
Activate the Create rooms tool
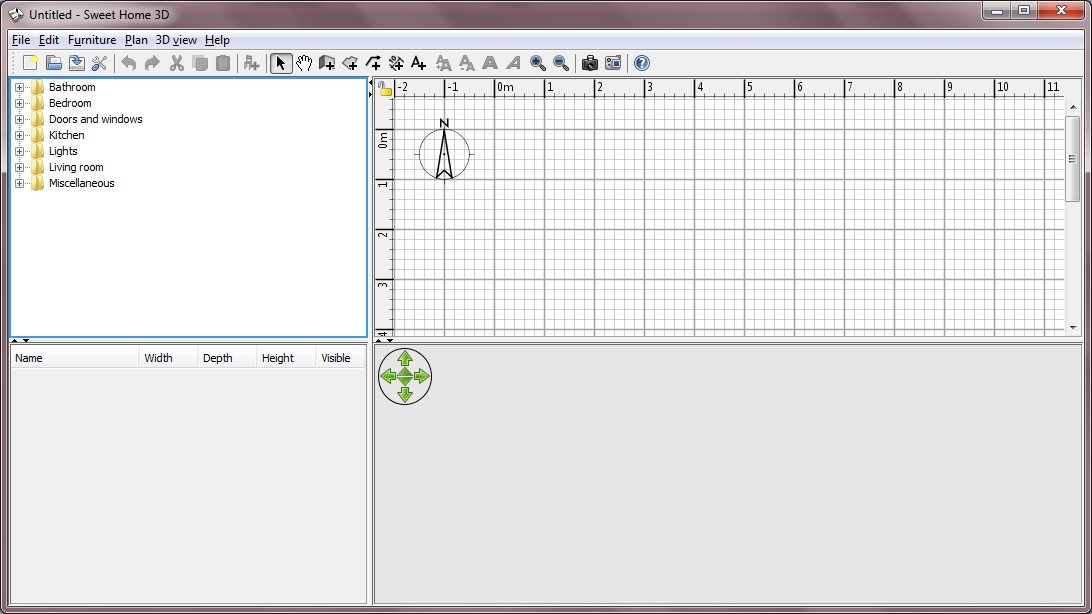pyautogui.click(x=350, y=63)
